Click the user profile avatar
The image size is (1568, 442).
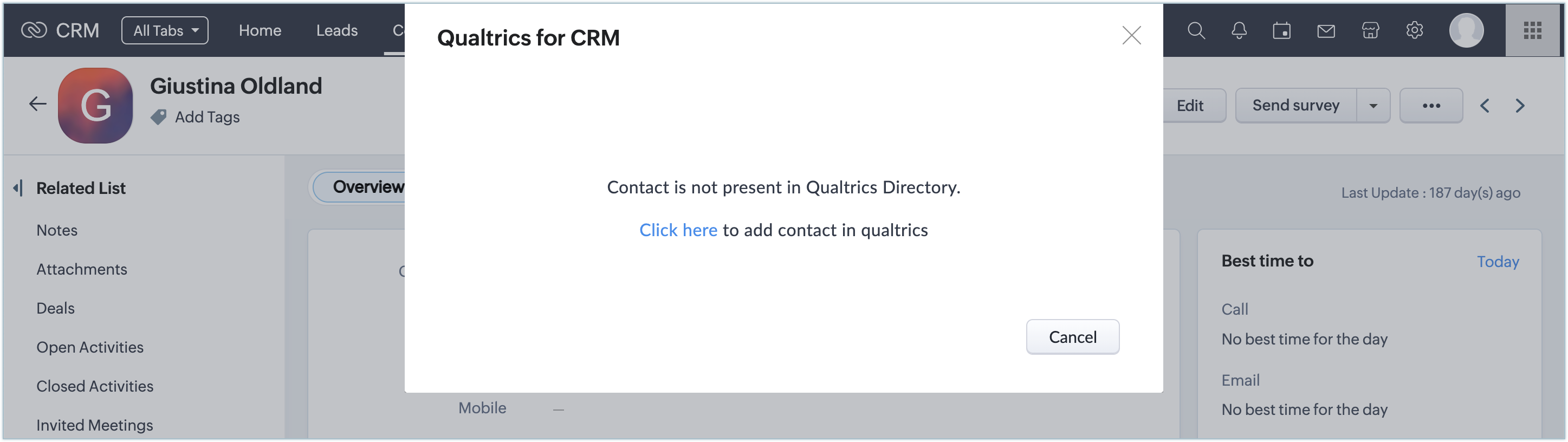pyautogui.click(x=1466, y=30)
